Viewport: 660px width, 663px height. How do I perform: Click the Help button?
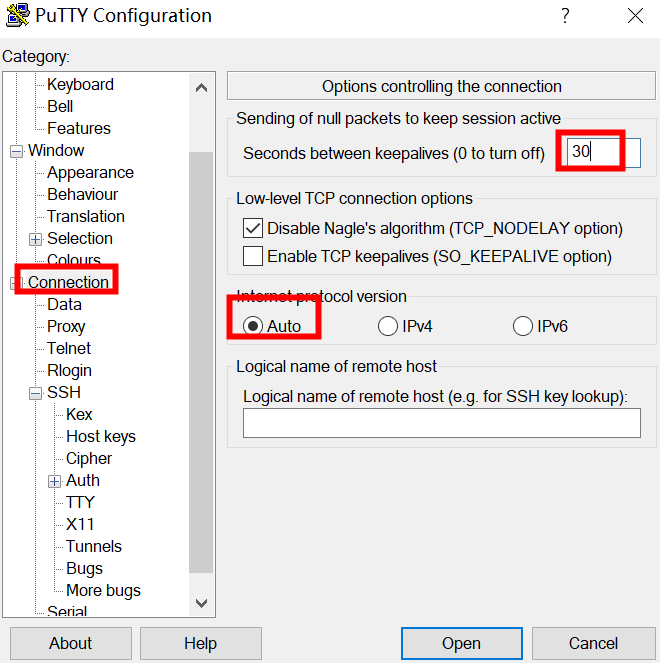coord(200,643)
